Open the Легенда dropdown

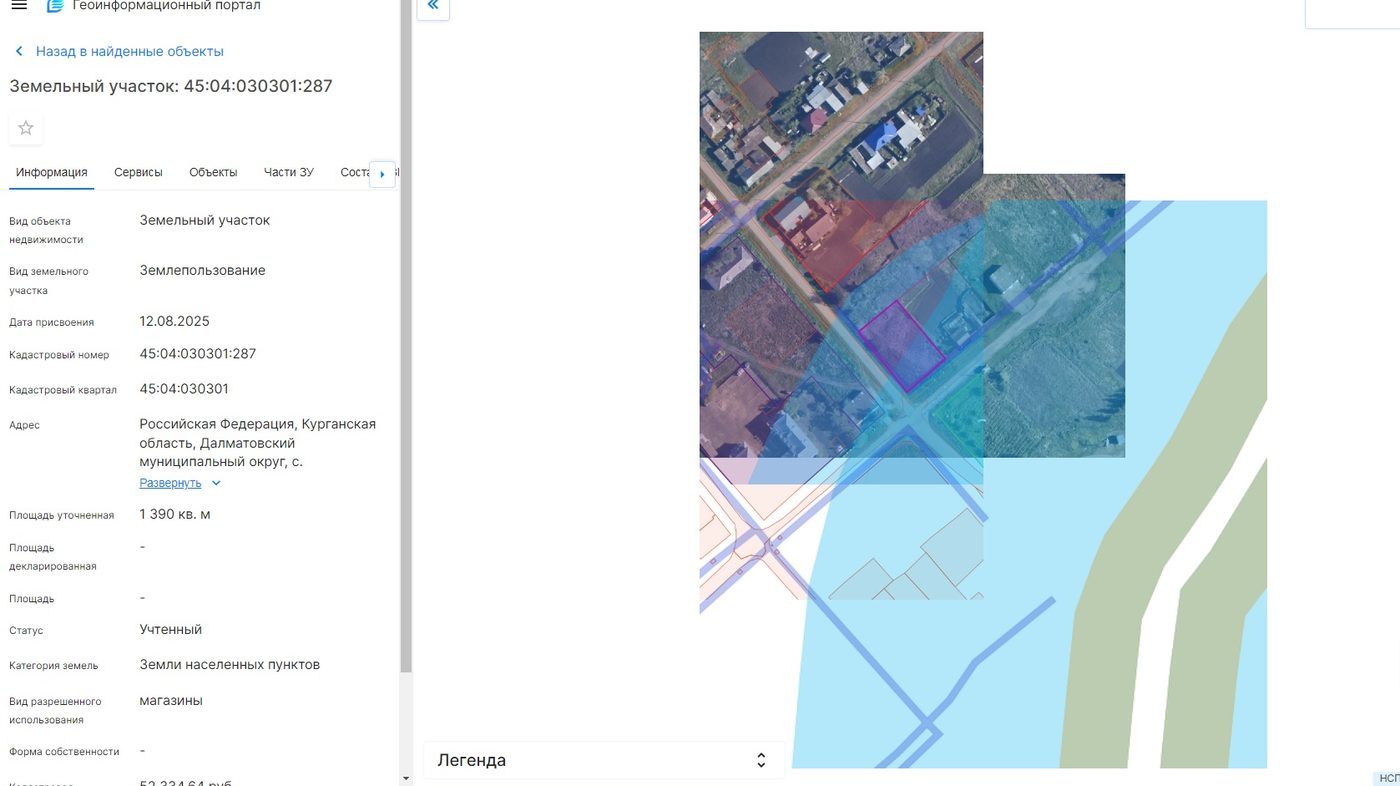pyautogui.click(x=604, y=760)
